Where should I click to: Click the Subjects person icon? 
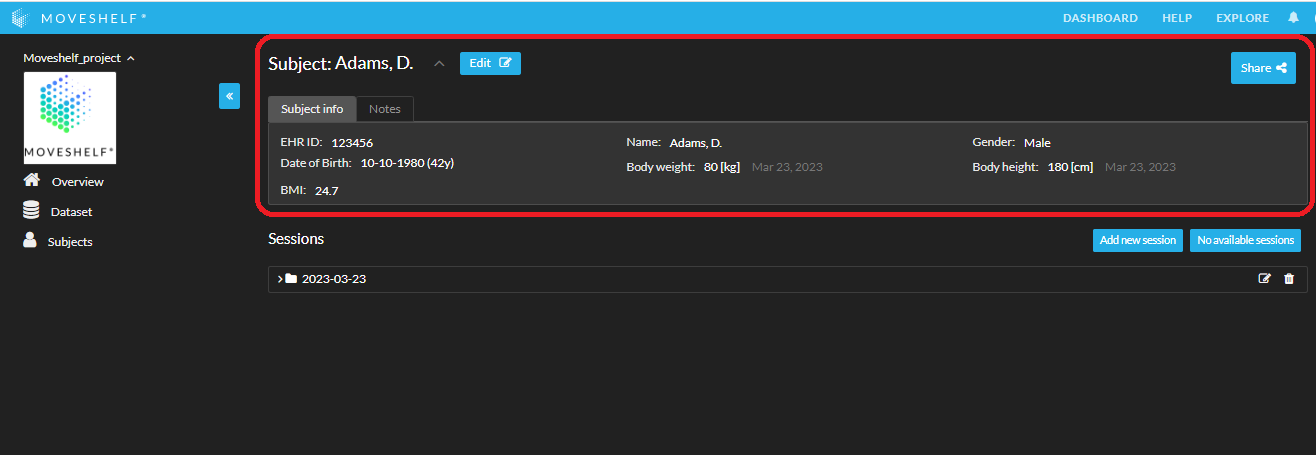pos(30,241)
